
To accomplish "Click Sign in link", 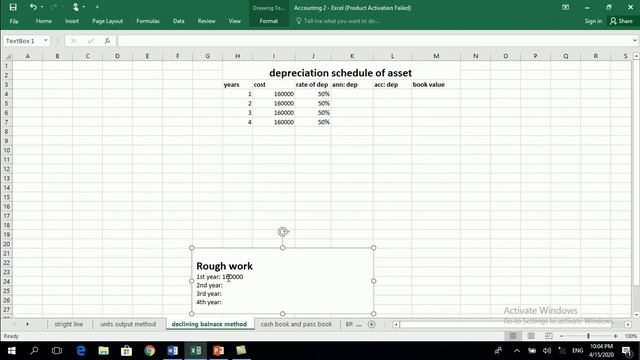I will (593, 21).
